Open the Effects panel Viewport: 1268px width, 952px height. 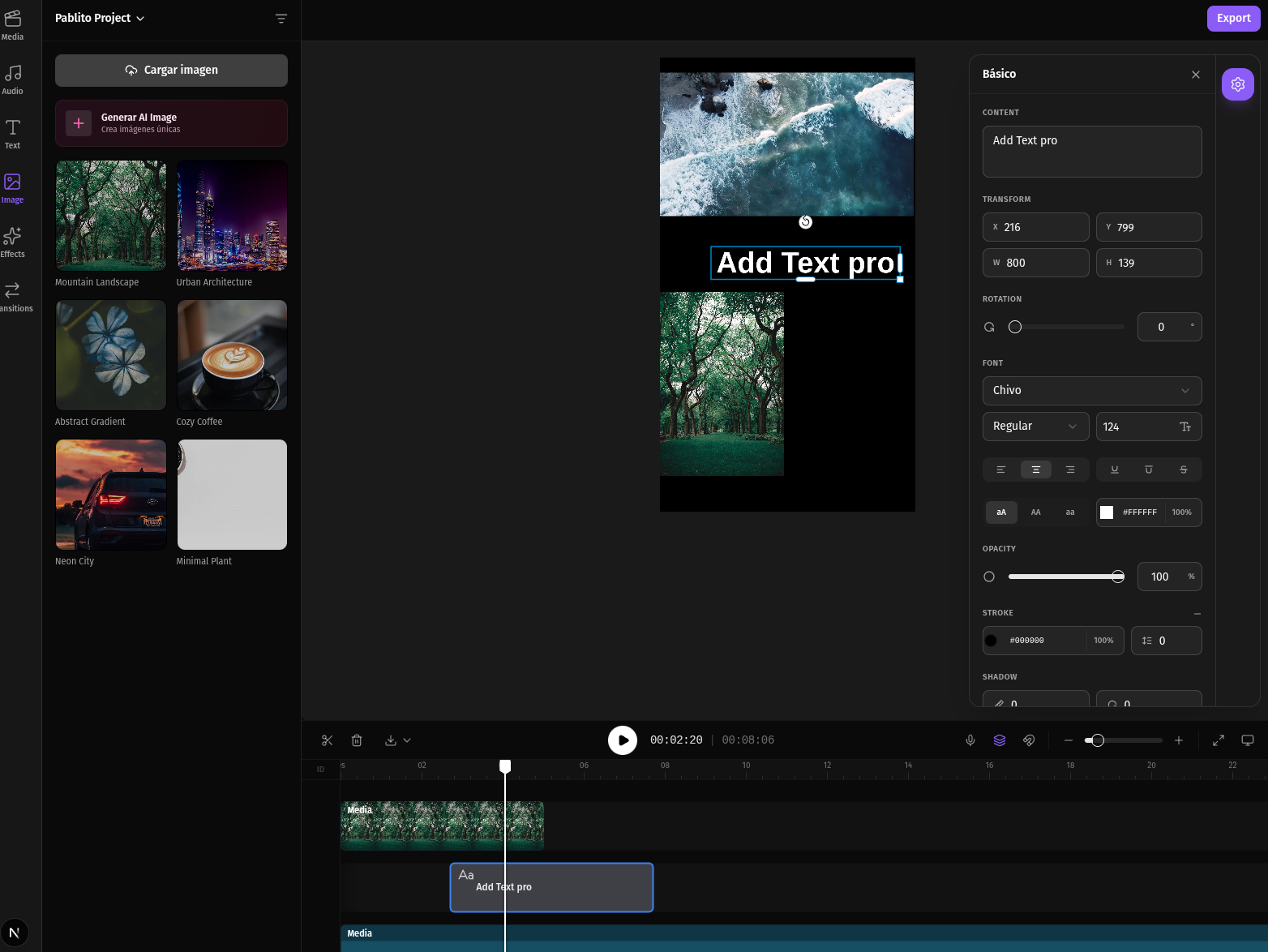coord(12,241)
